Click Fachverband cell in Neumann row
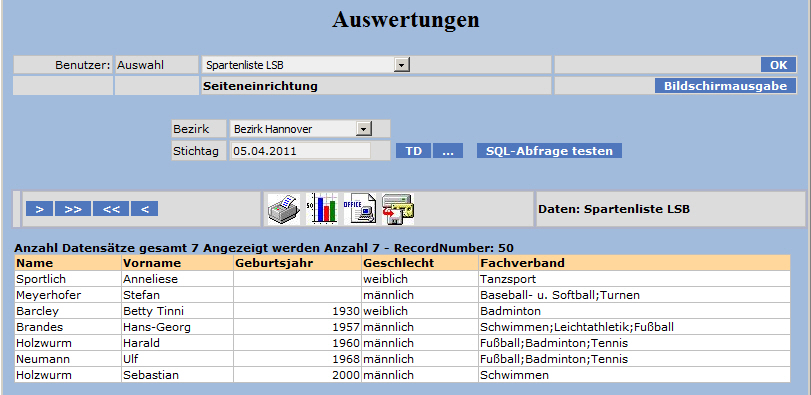Screen dimensions: 811x395 tap(635, 359)
